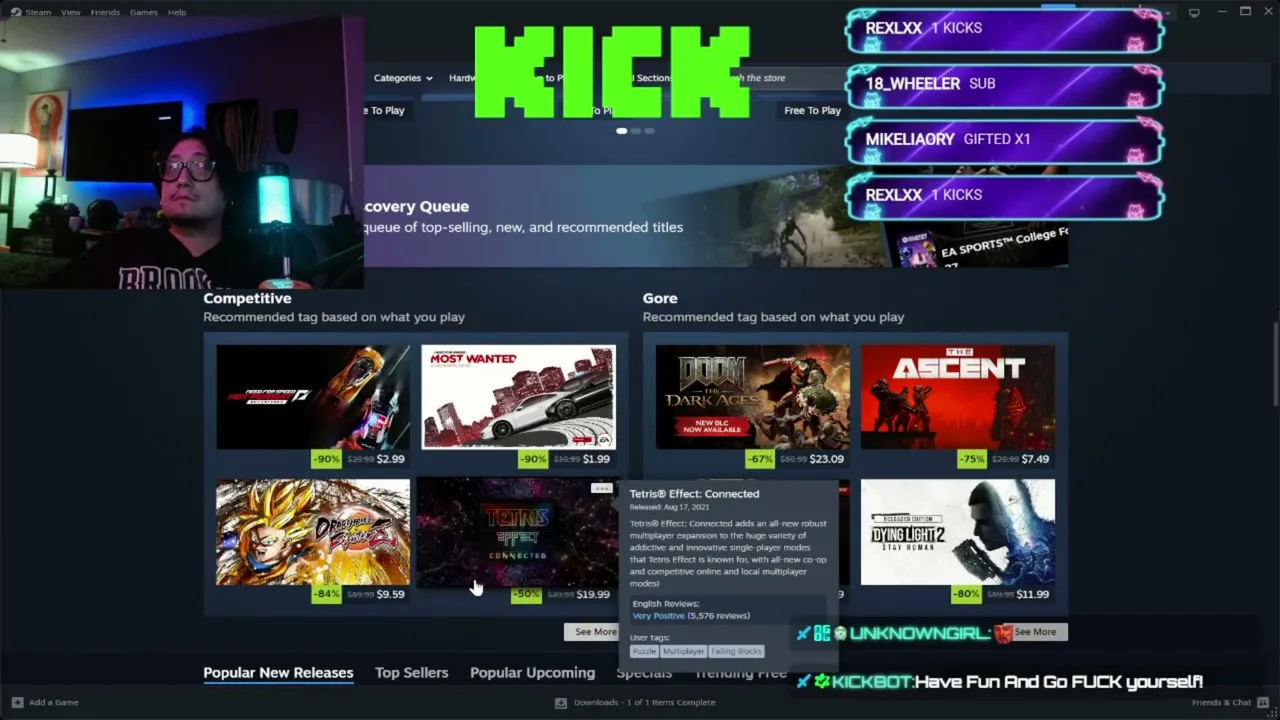Open the Competitive tag heading
This screenshot has width=1280, height=720.
point(247,298)
